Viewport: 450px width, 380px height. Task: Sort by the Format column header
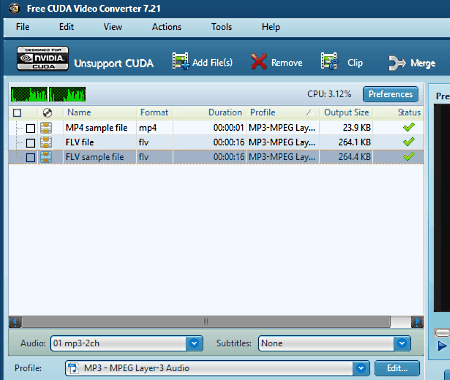click(154, 112)
